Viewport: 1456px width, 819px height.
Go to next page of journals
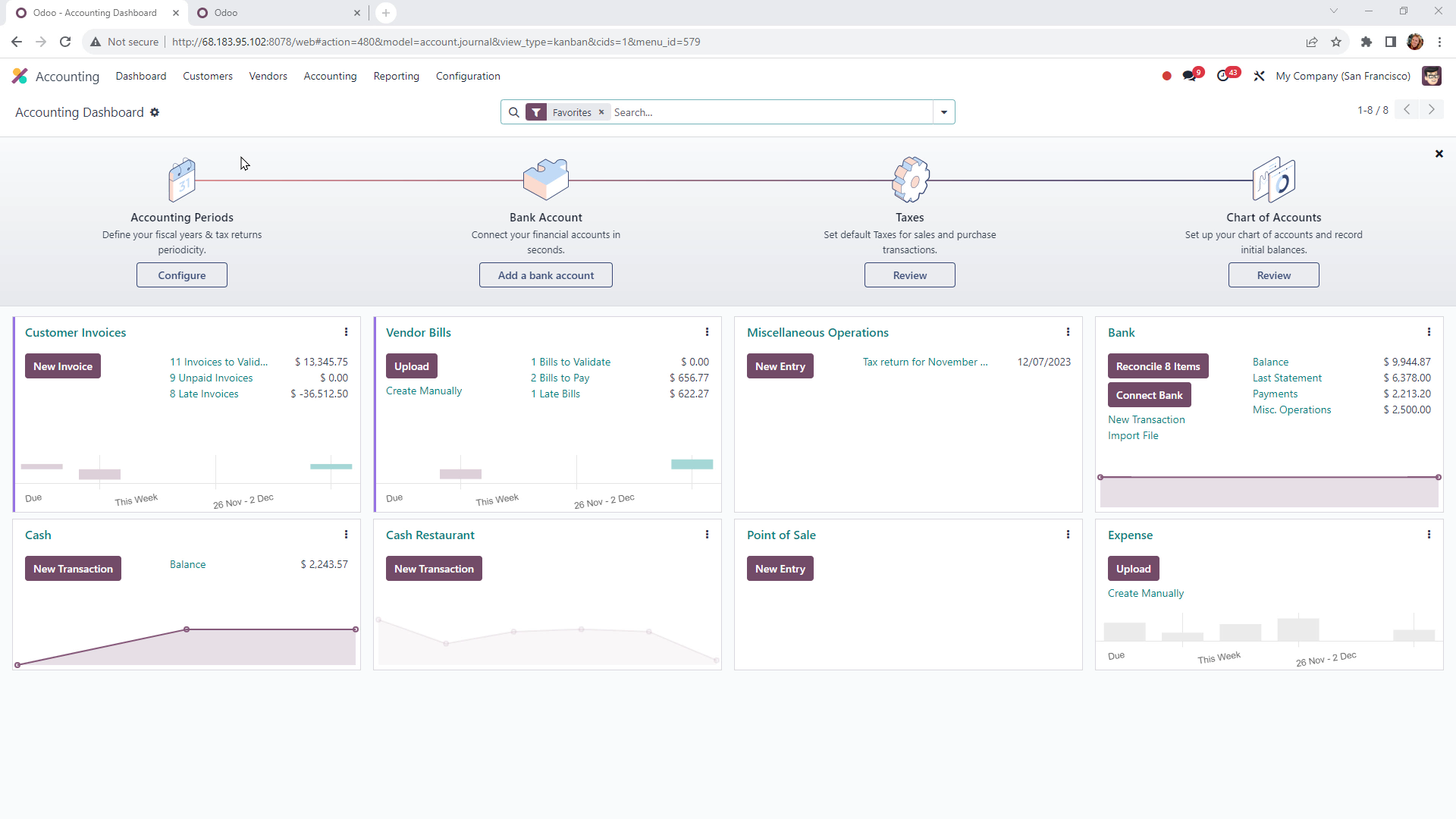(1432, 110)
